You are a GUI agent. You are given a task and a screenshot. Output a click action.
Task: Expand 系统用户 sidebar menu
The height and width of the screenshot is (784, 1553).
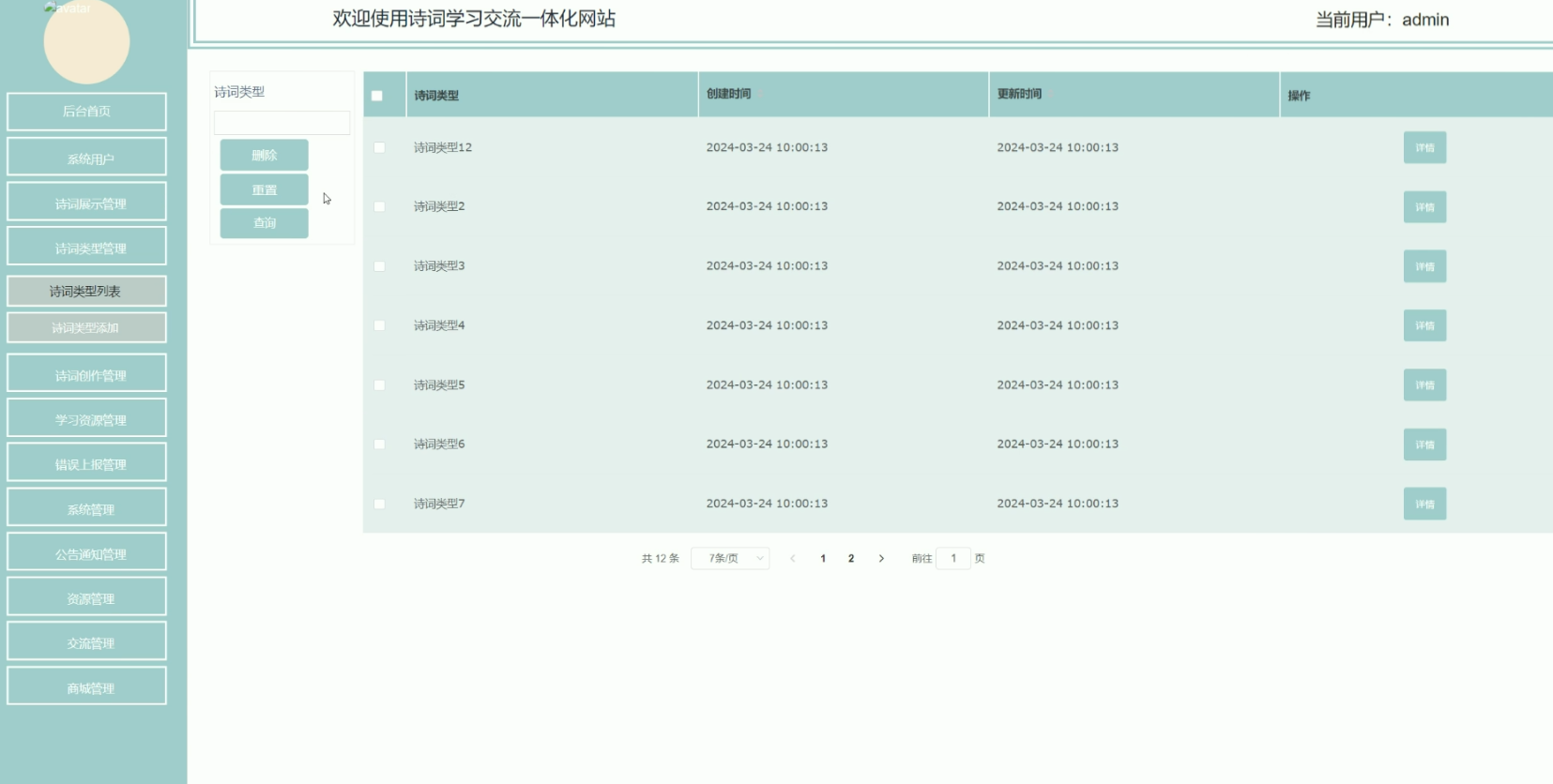click(x=87, y=157)
